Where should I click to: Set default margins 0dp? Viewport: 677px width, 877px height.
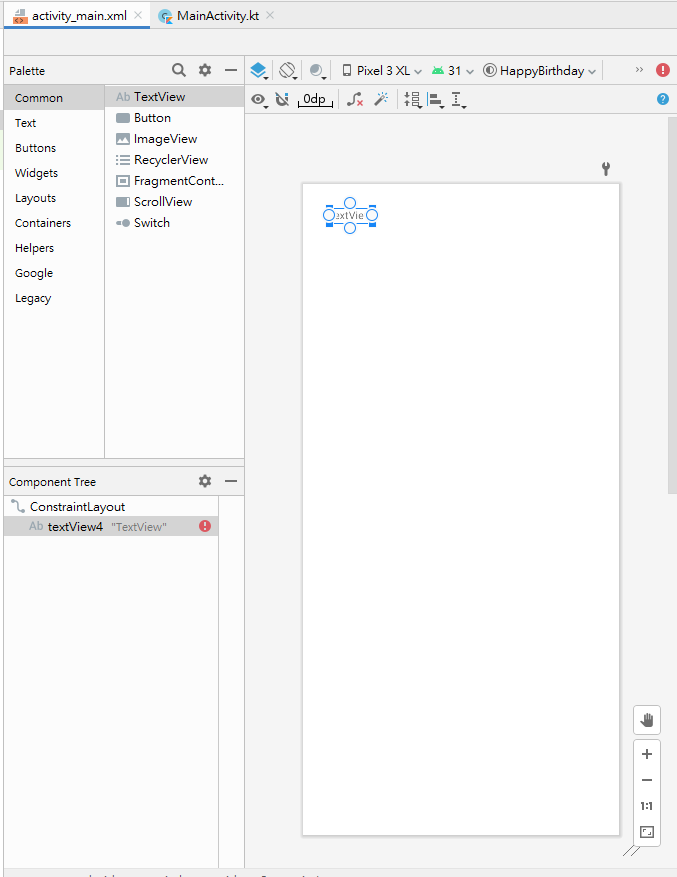pos(315,100)
